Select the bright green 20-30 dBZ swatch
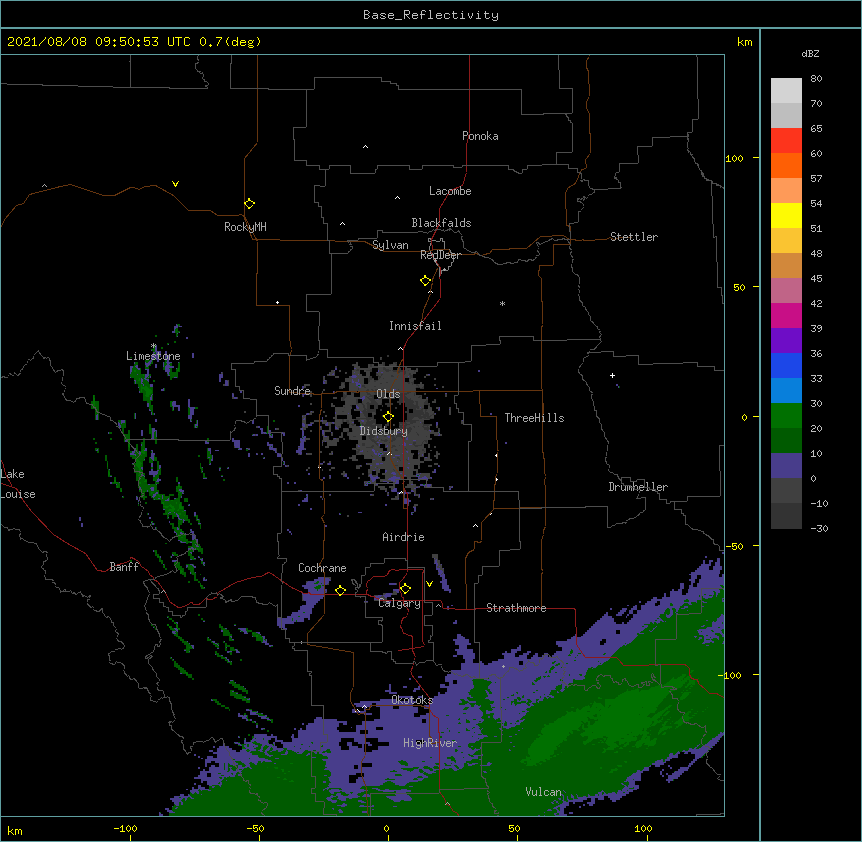Image resolution: width=862 pixels, height=842 pixels. pyautogui.click(x=786, y=416)
